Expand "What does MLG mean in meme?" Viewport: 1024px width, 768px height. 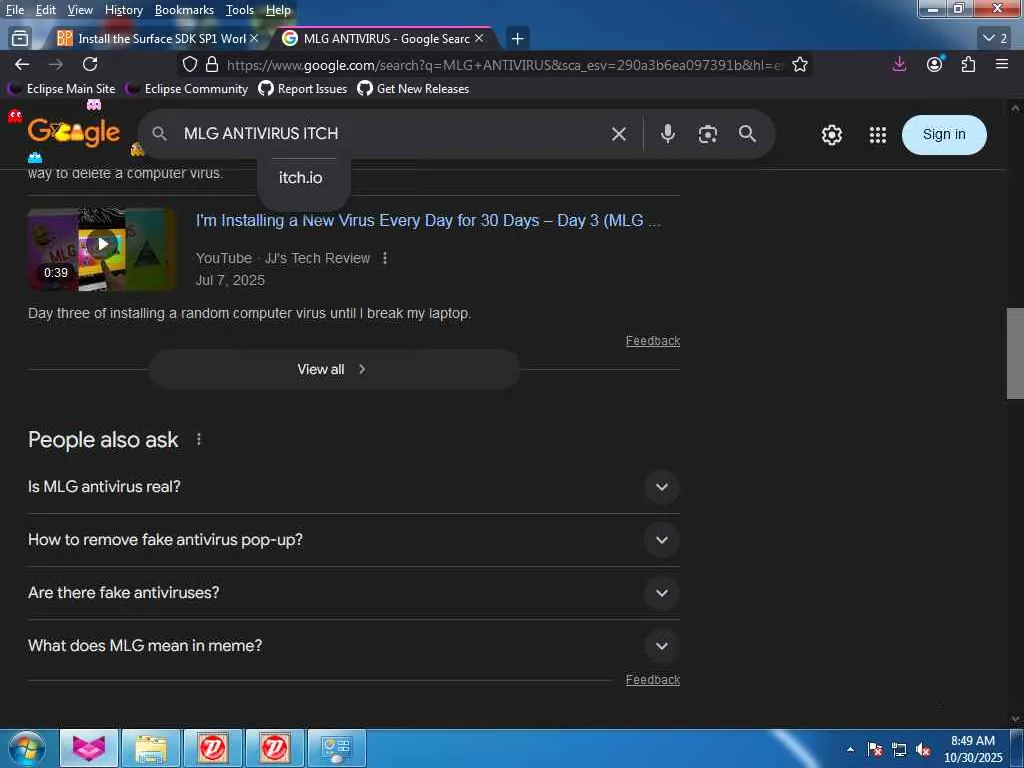(353, 646)
